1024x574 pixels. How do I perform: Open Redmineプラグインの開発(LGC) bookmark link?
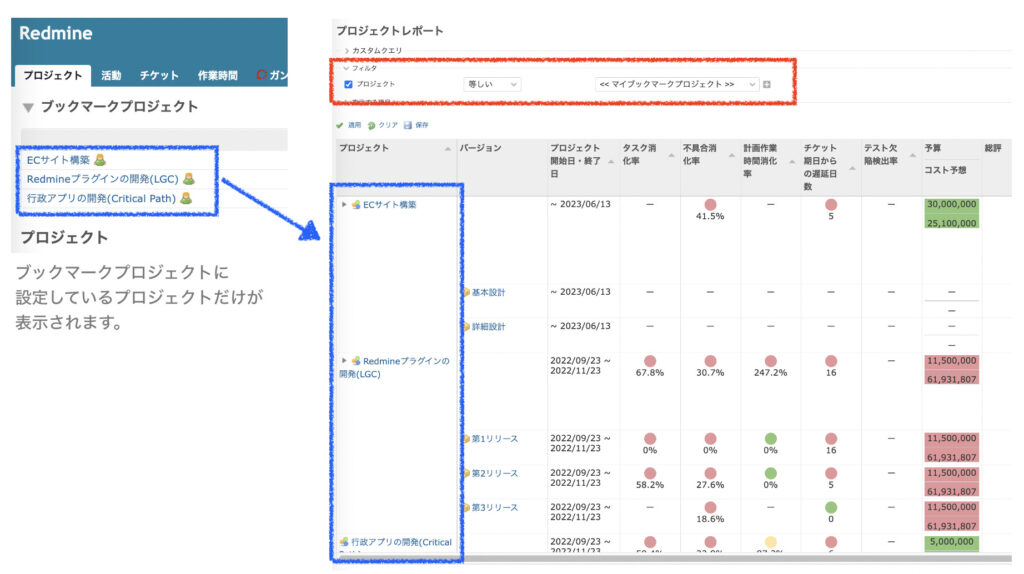103,179
